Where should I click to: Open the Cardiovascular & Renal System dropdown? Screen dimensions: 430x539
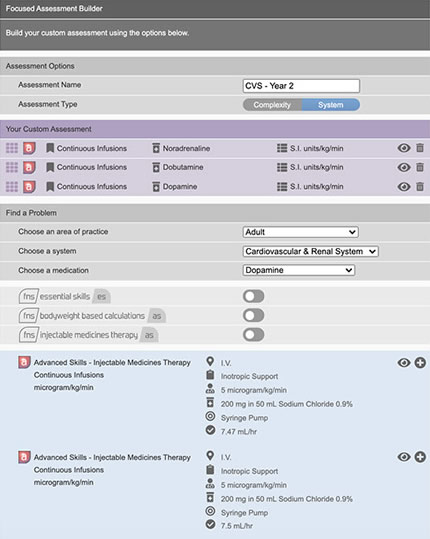pyautogui.click(x=311, y=251)
